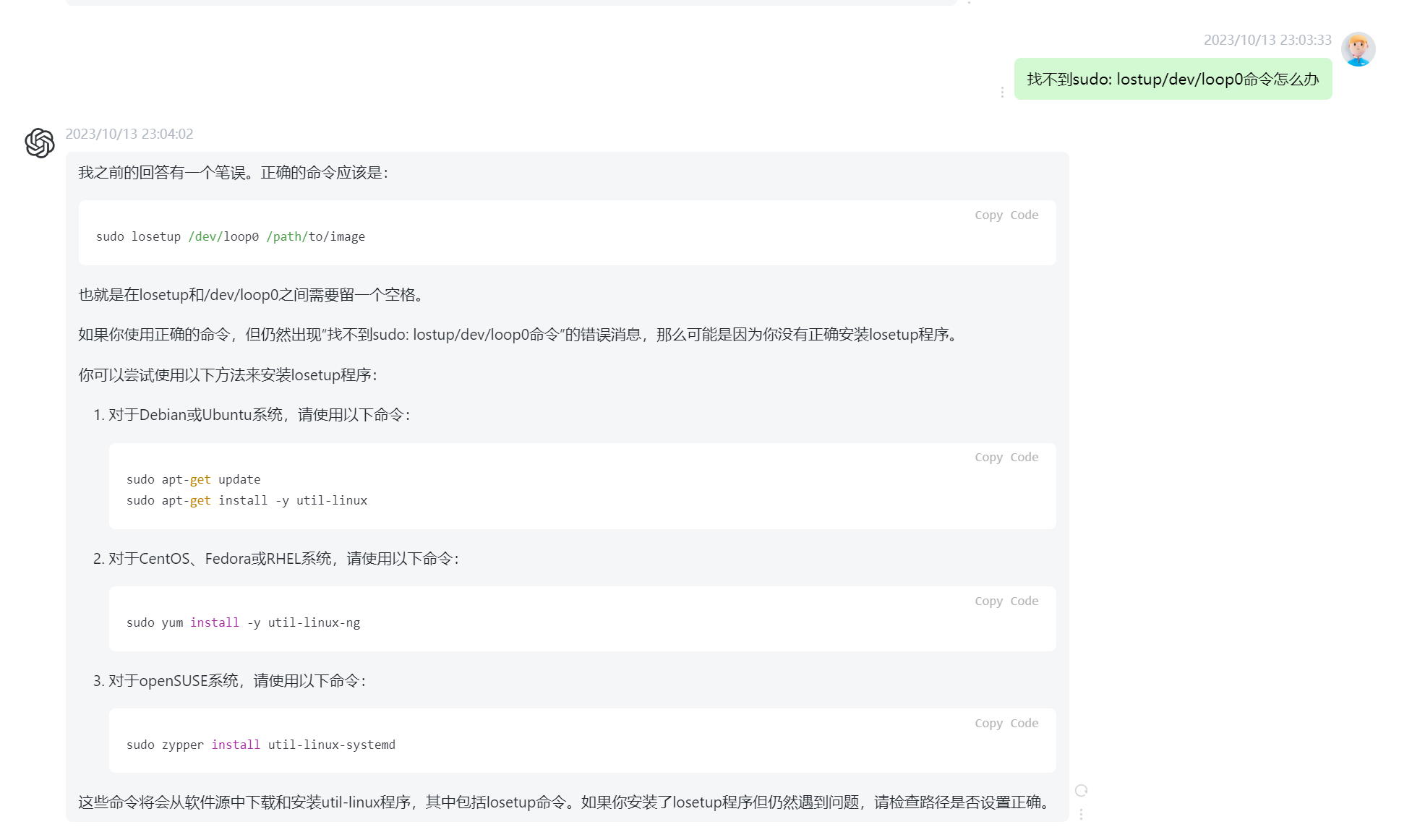Click the sudo losetup command text

[x=231, y=236]
